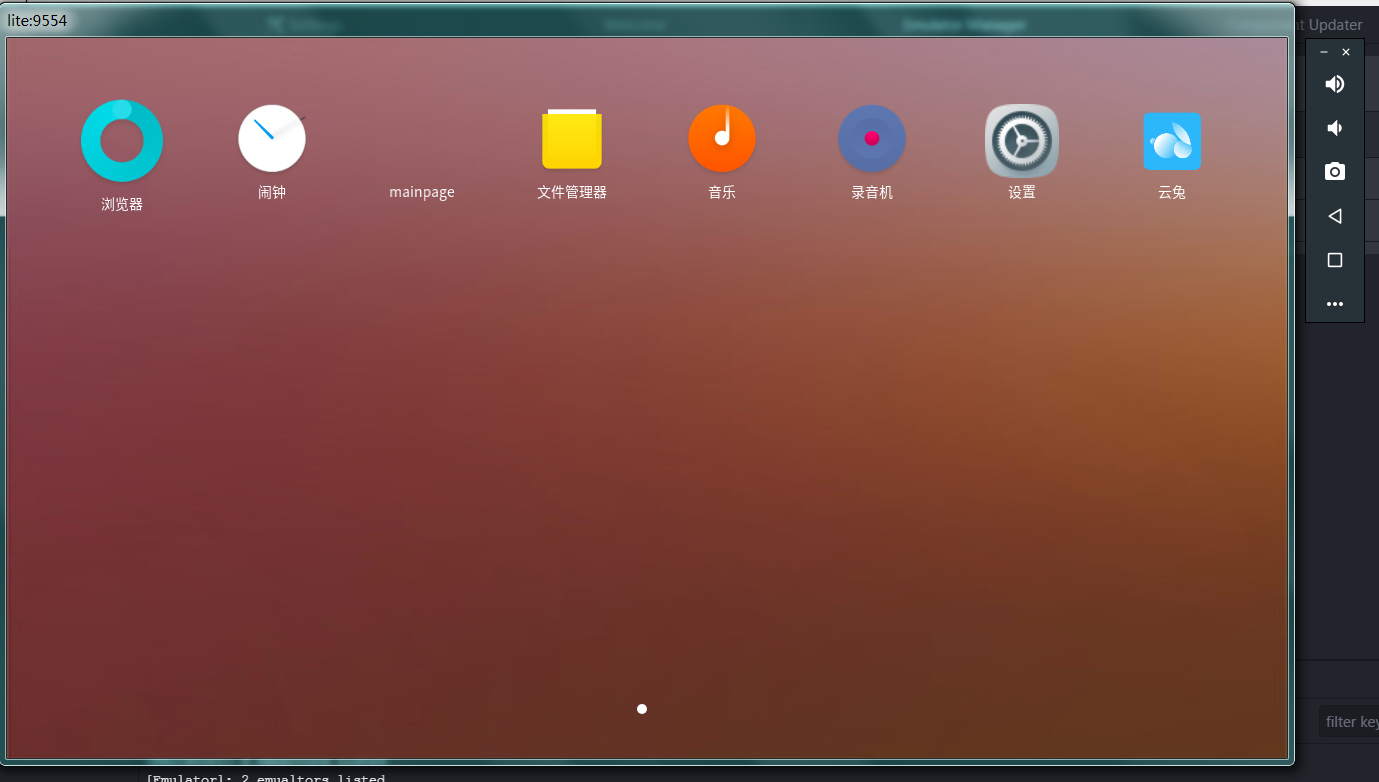The height and width of the screenshot is (782, 1379).
Task: Open the mainpage app shortcut
Action: point(422,192)
